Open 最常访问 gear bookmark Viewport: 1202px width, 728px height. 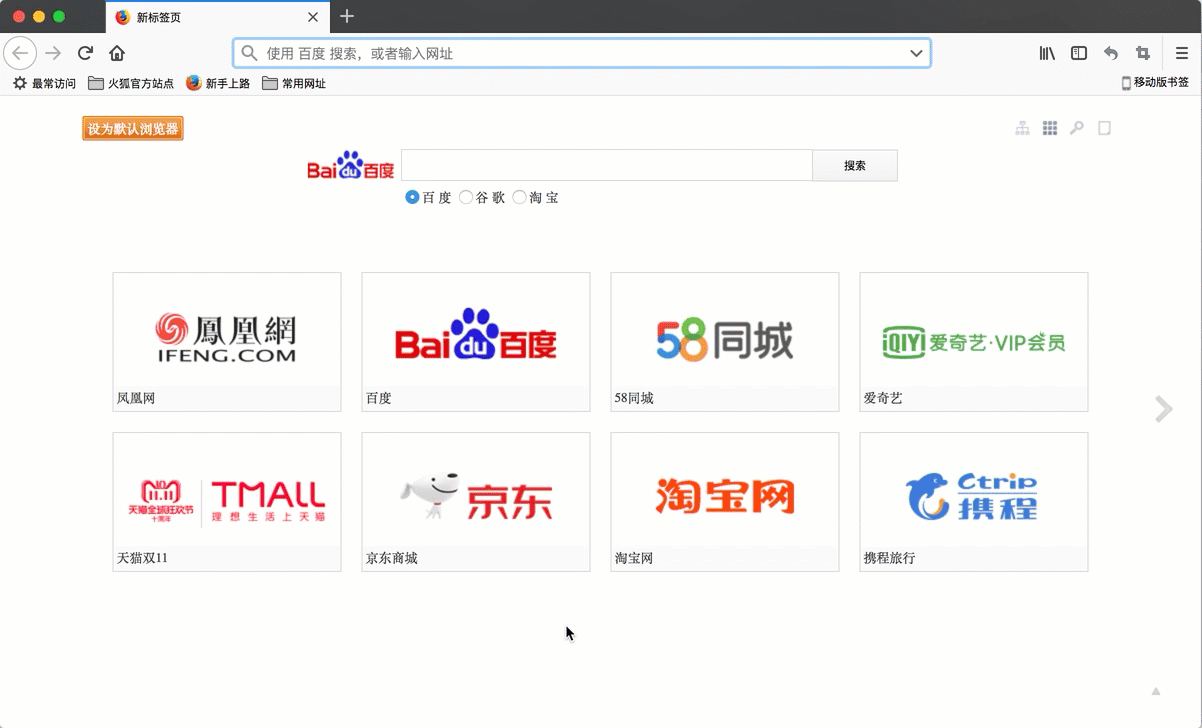(x=44, y=83)
